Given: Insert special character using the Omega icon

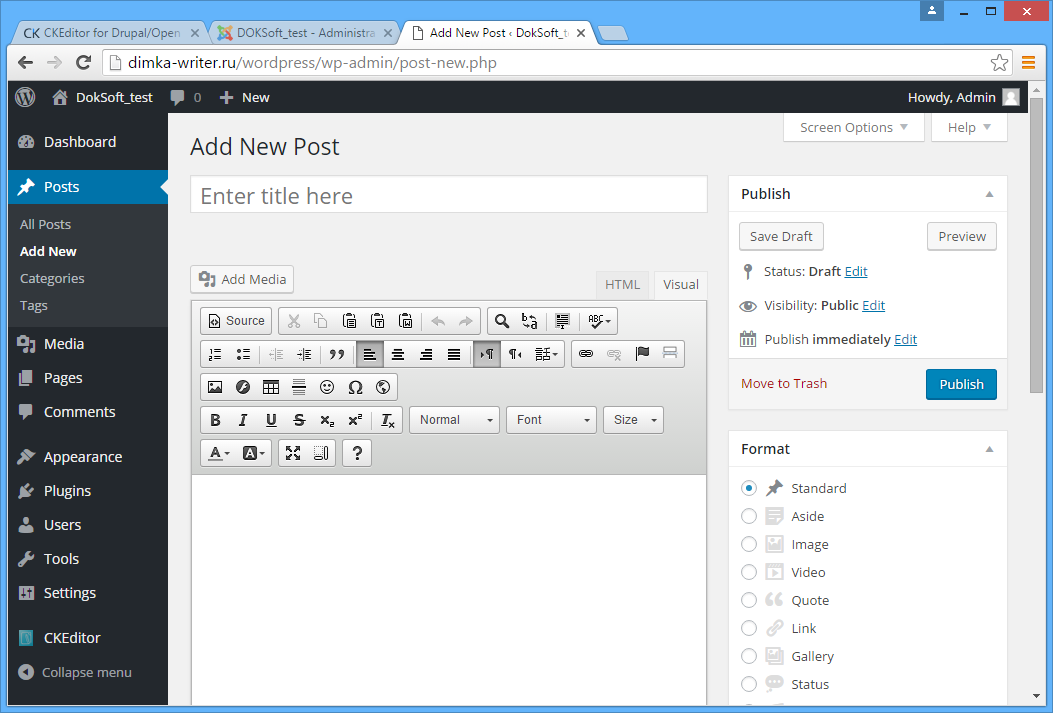Looking at the screenshot, I should [355, 387].
